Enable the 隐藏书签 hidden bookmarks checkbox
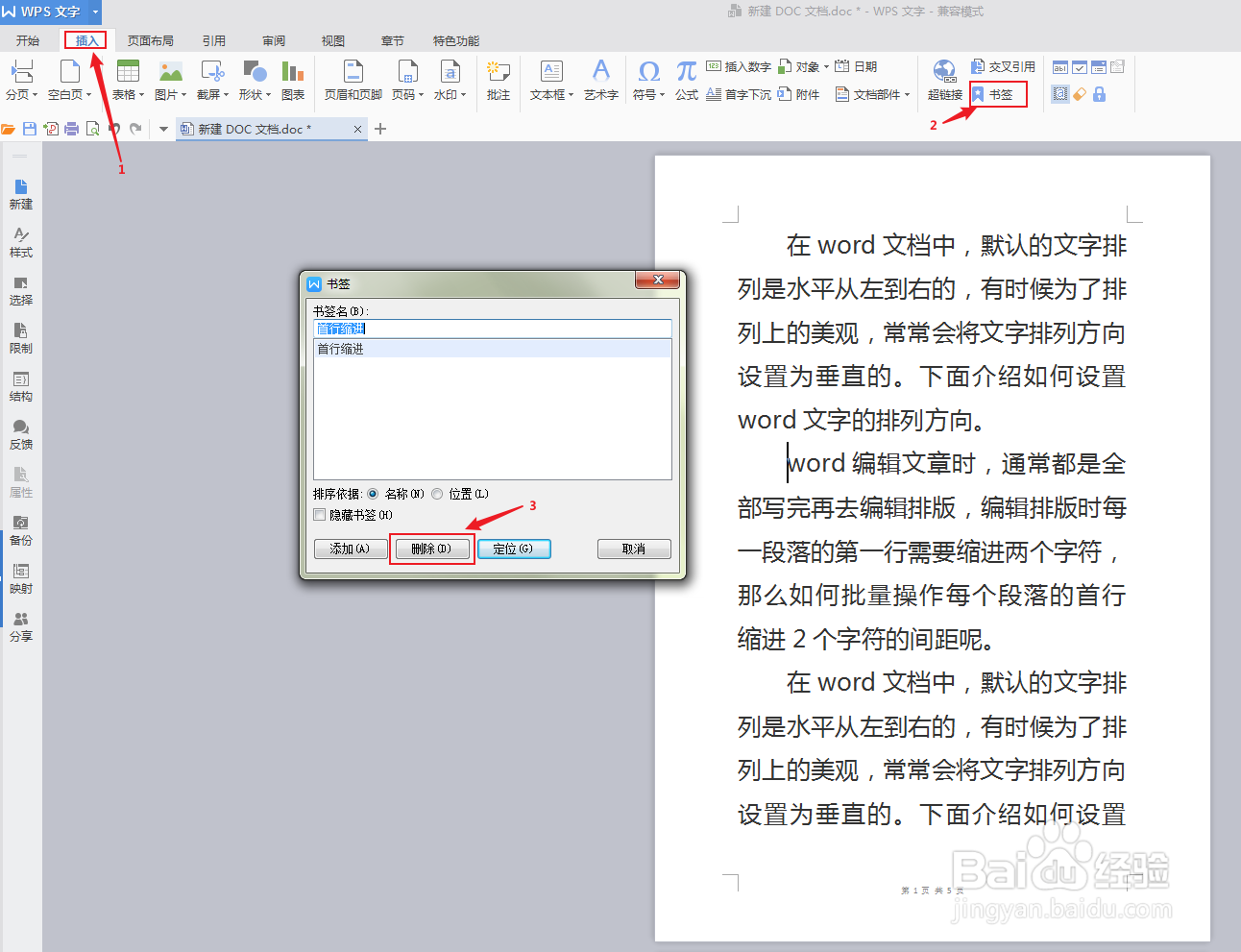 [319, 514]
